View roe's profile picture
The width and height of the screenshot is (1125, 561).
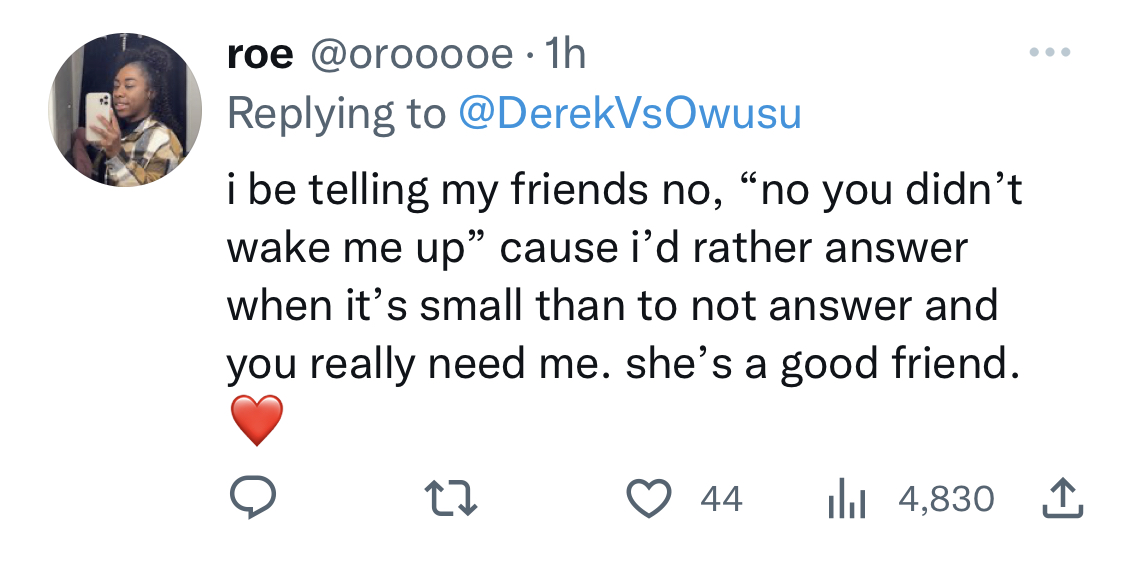point(125,110)
